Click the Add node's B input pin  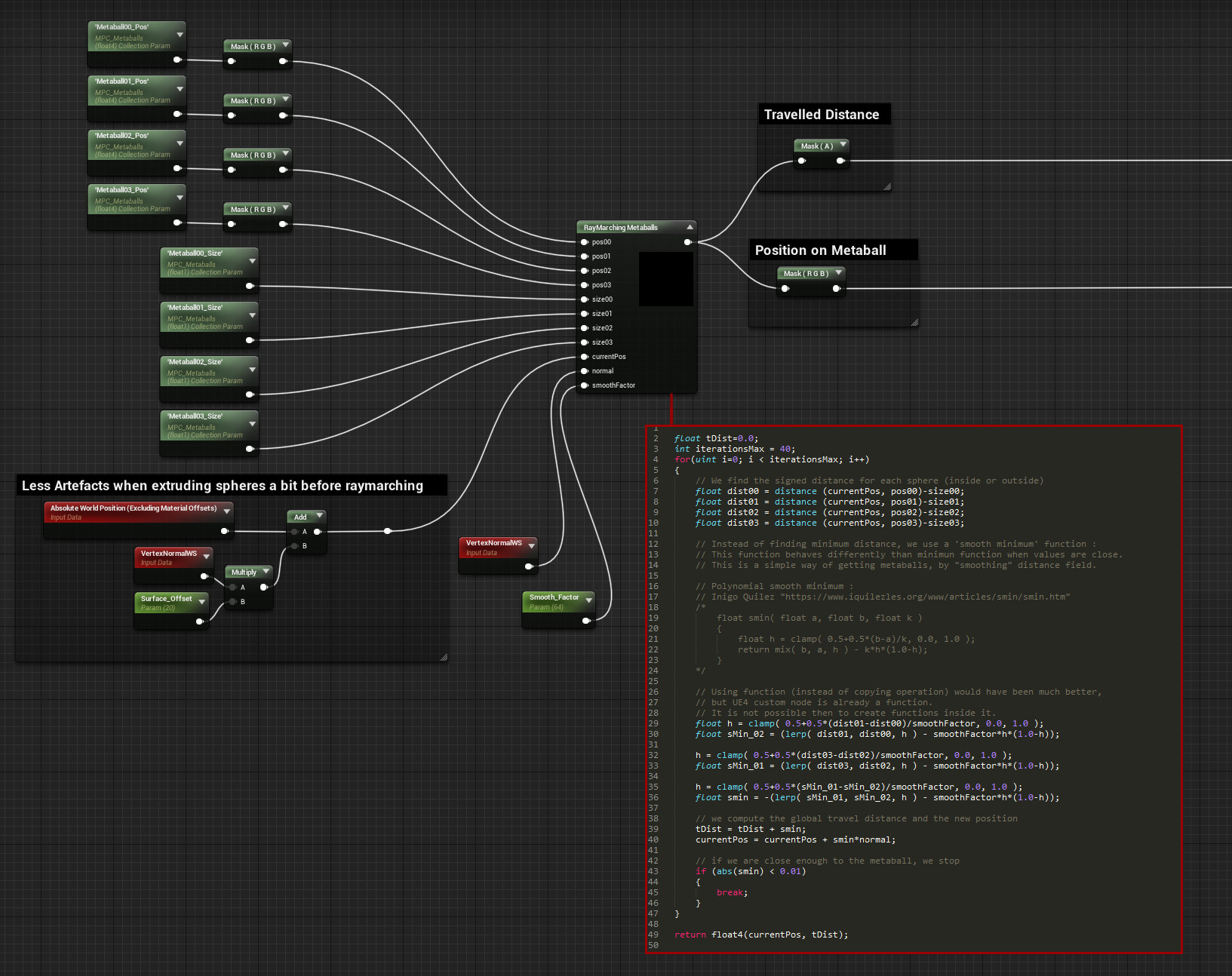point(294,546)
